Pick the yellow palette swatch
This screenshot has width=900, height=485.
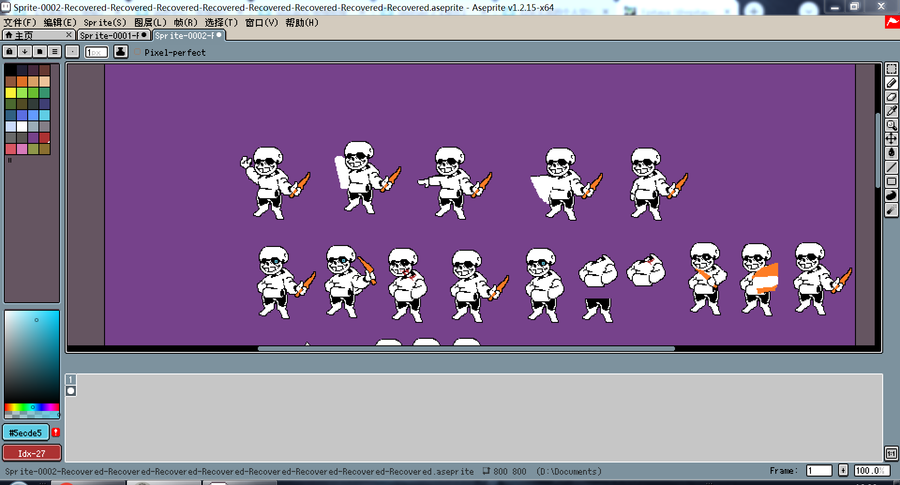(x=10, y=92)
